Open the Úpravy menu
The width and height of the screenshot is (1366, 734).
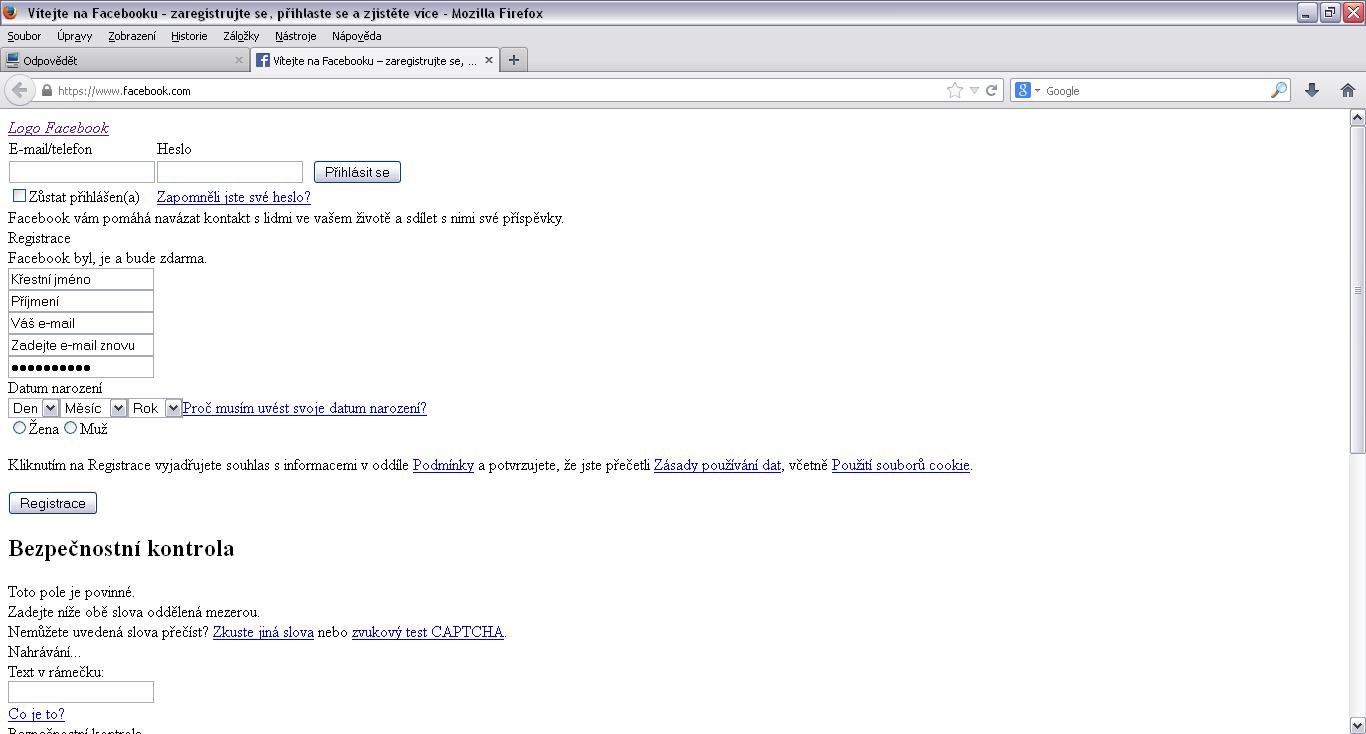tap(74, 36)
